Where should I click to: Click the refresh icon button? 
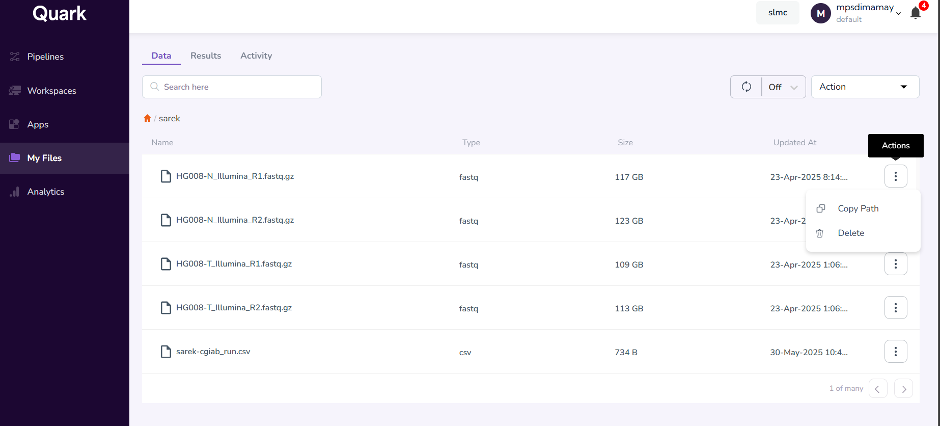(x=746, y=87)
